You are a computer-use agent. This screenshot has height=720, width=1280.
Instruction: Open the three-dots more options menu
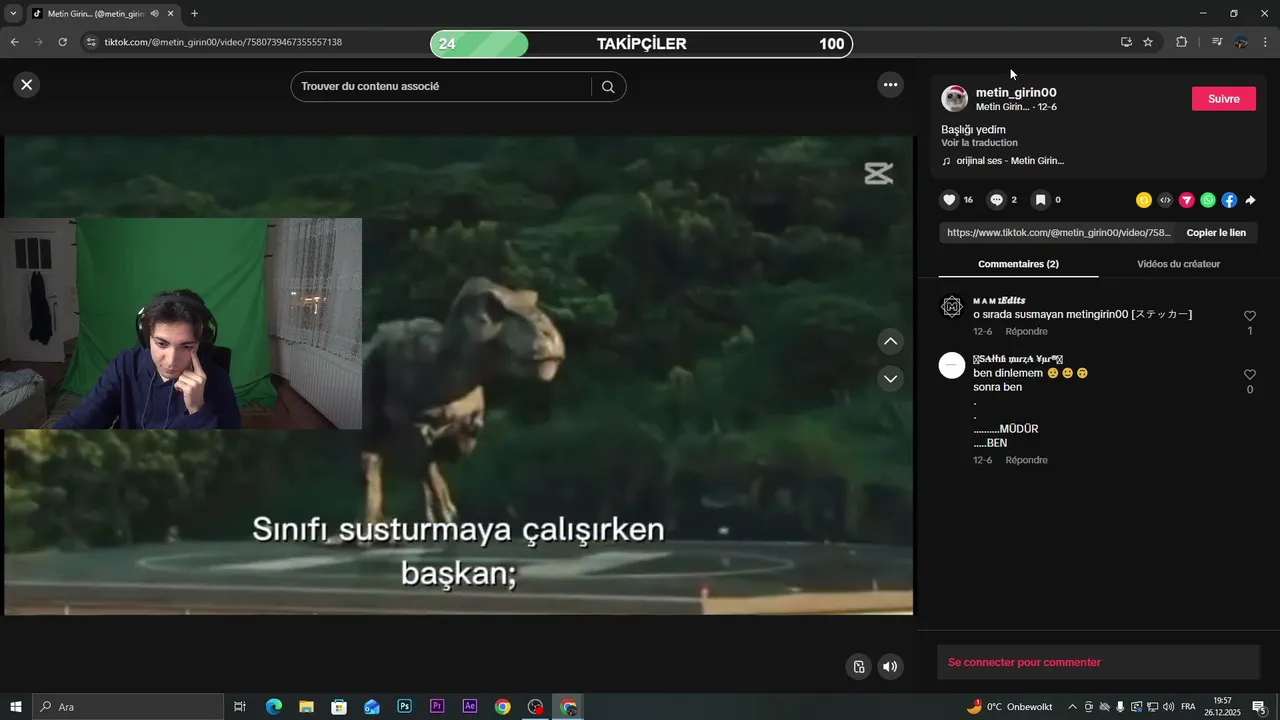tap(891, 85)
